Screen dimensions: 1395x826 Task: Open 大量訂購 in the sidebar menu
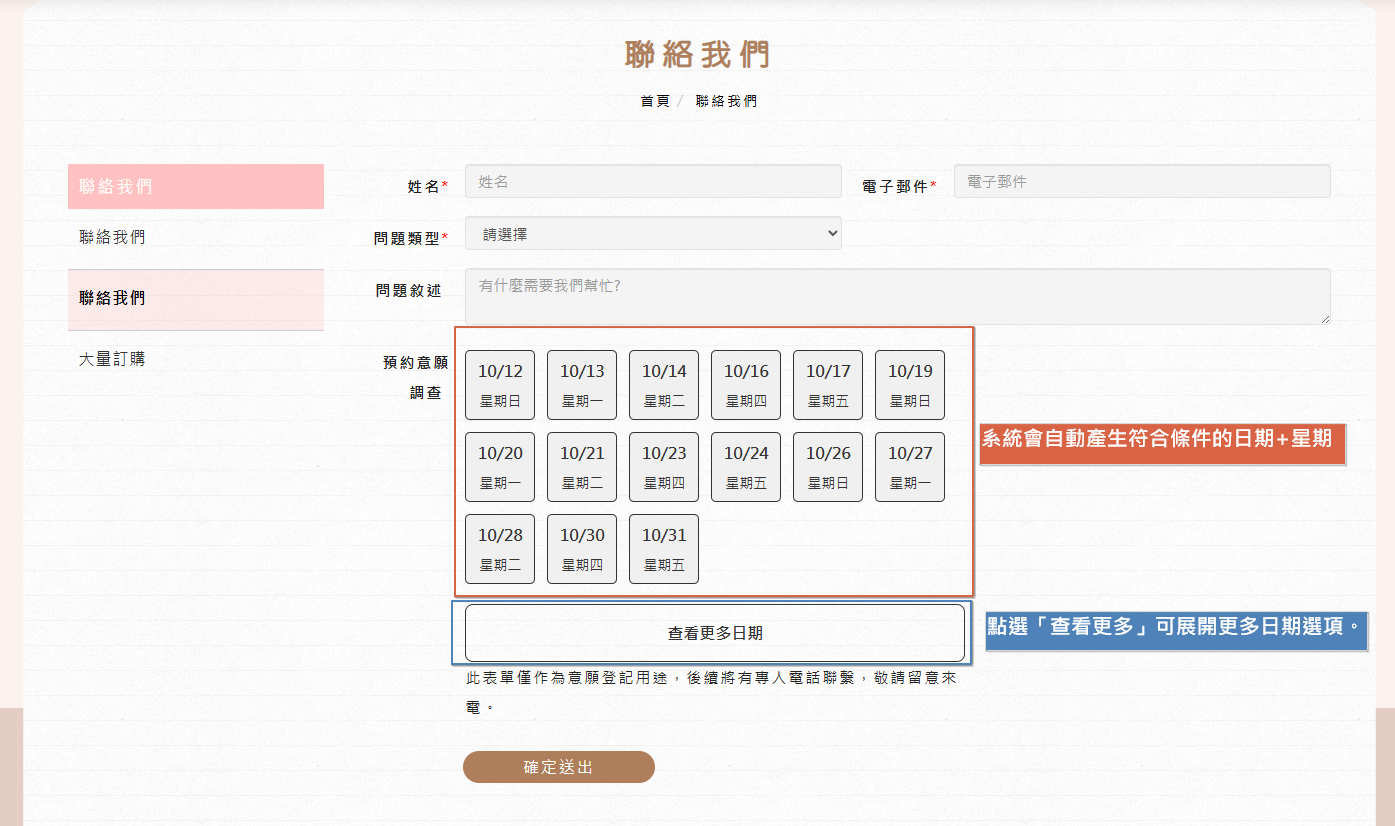(x=112, y=359)
